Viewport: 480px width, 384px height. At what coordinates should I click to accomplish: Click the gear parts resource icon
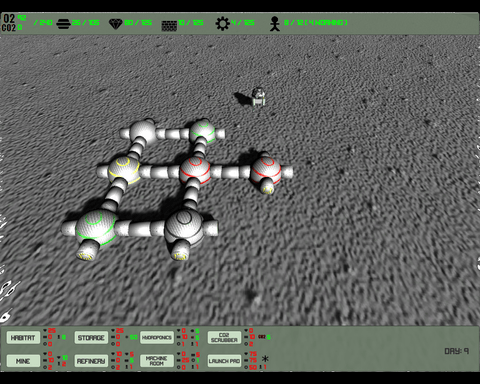(x=222, y=24)
